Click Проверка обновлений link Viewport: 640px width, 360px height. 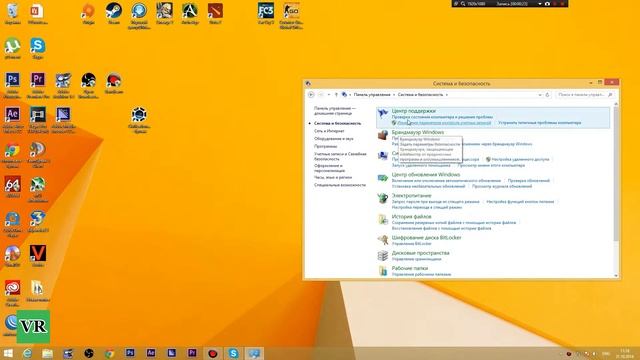[529, 180]
